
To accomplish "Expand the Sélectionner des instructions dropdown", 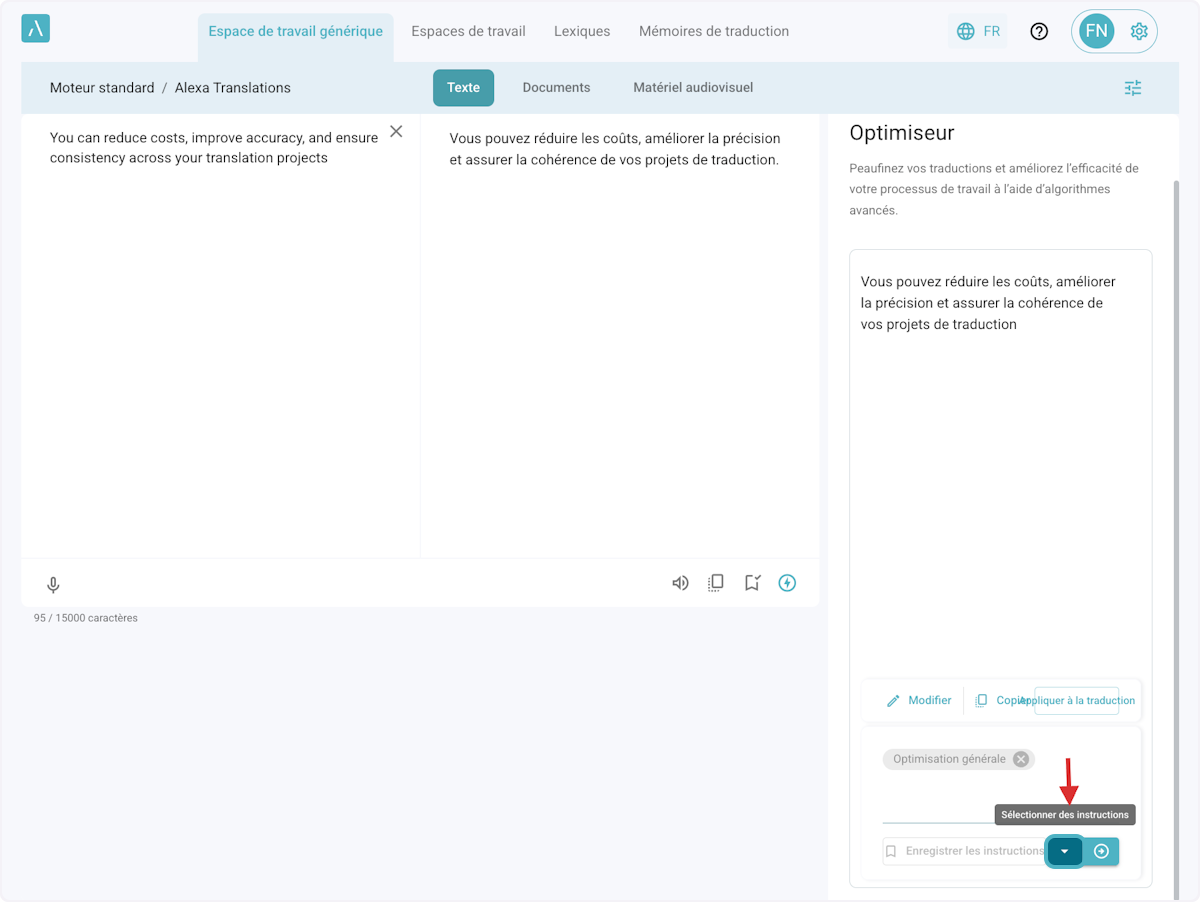I will pyautogui.click(x=1064, y=851).
